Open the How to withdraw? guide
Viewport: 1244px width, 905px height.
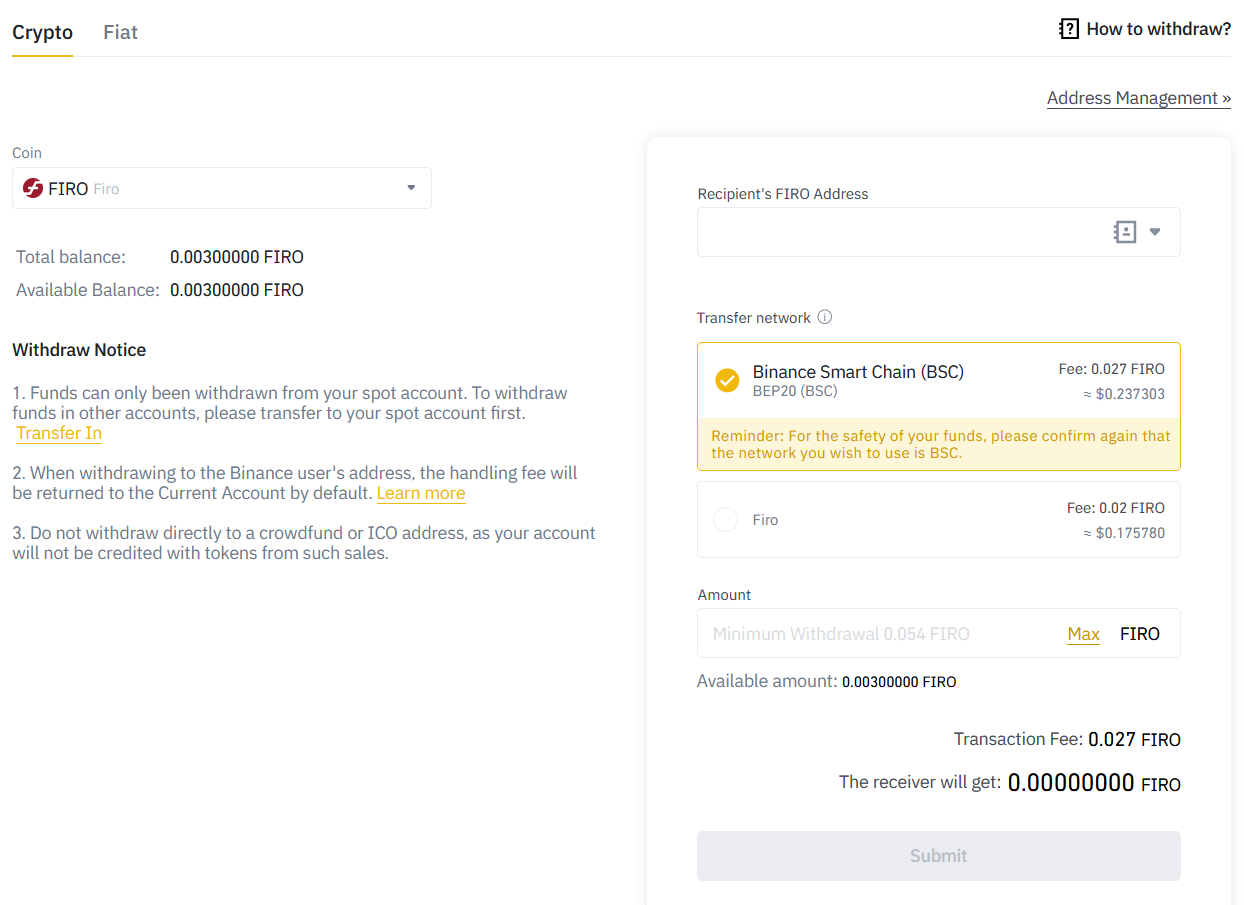coord(1158,29)
